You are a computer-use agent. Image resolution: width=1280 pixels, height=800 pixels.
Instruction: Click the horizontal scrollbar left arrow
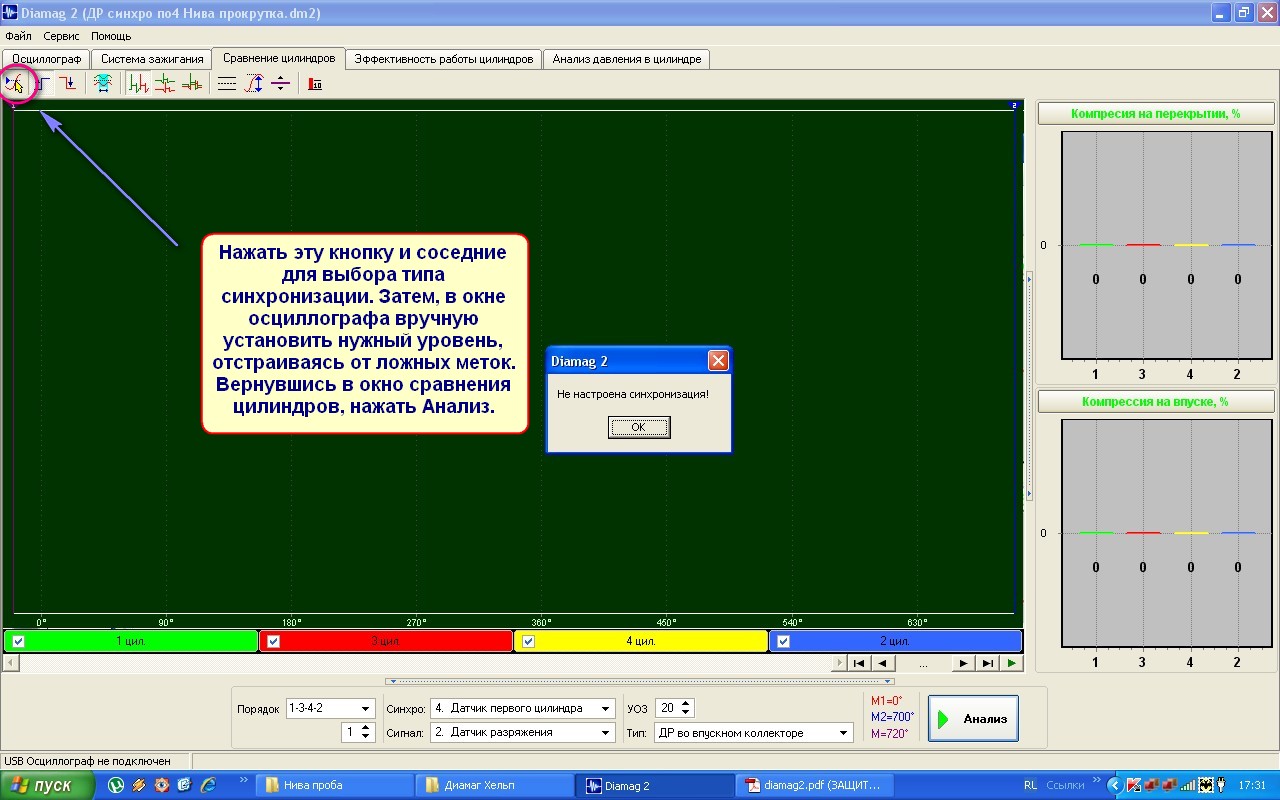point(11,663)
